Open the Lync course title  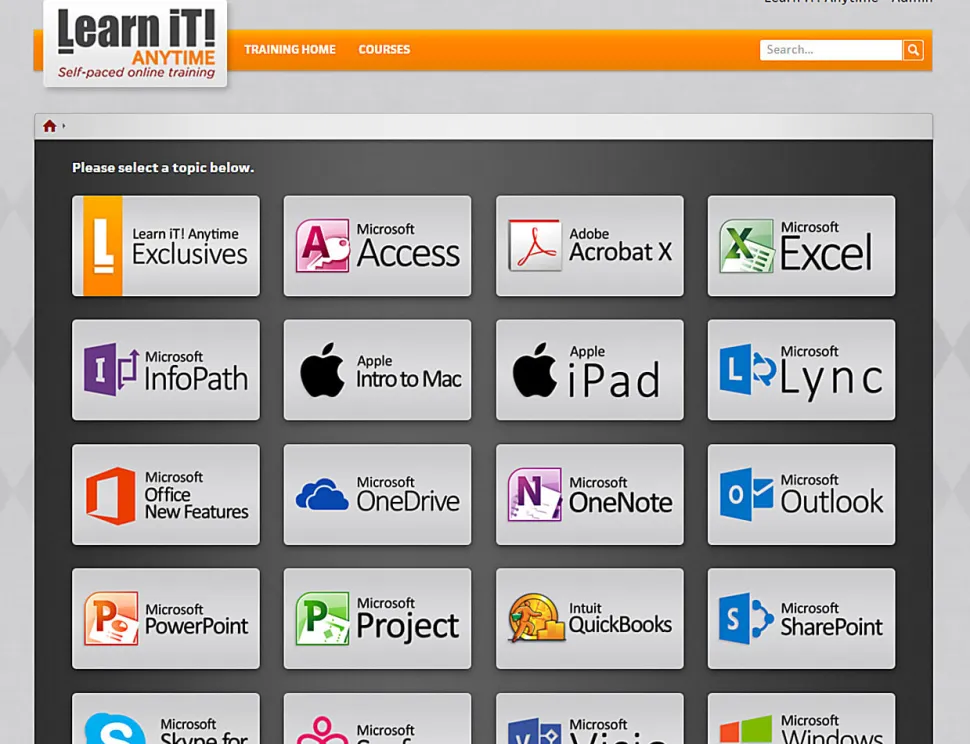(x=831, y=378)
